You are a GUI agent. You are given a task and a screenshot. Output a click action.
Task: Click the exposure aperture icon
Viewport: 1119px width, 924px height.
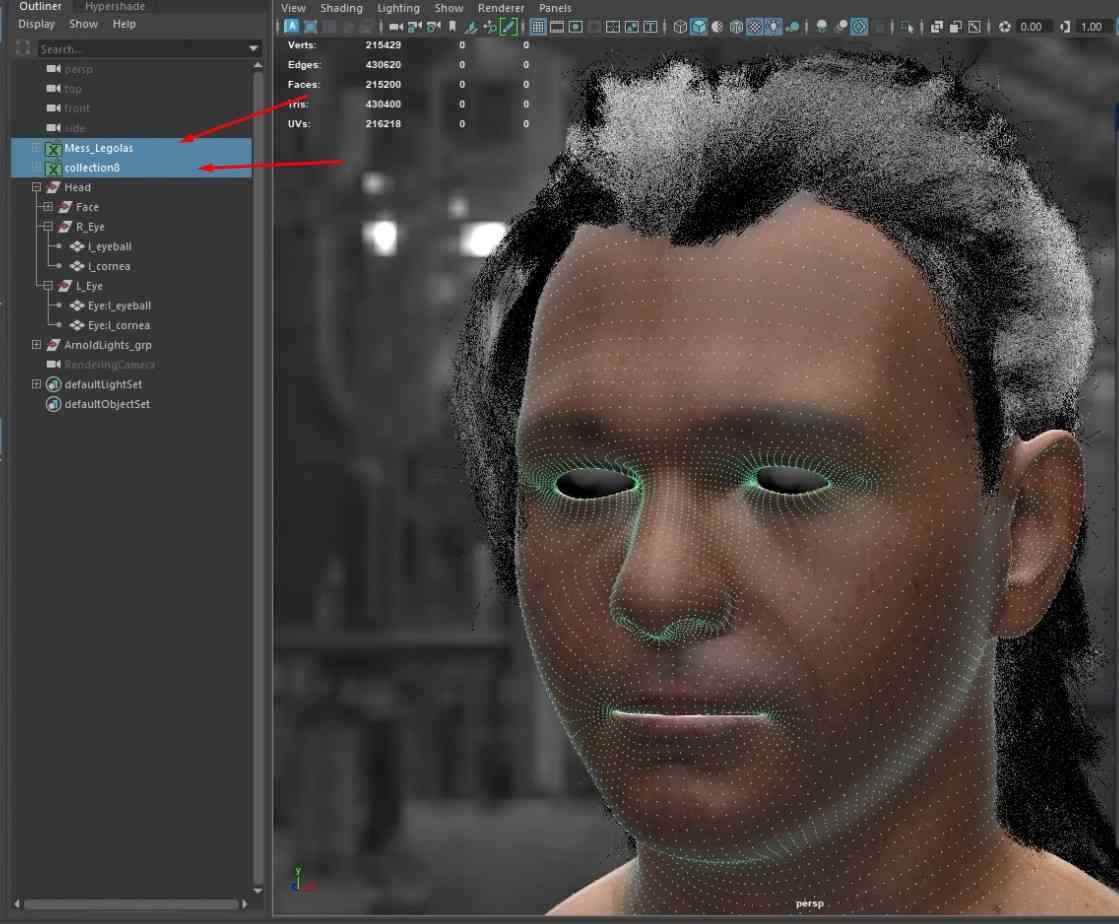point(1005,26)
